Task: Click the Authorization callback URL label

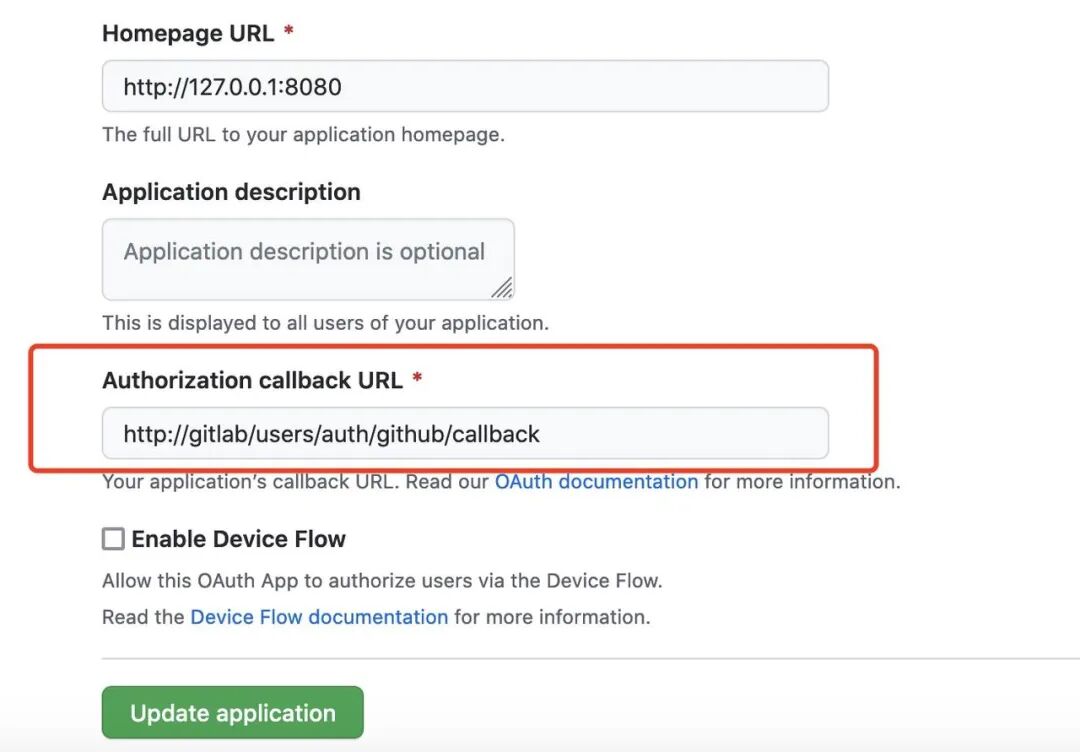Action: click(x=252, y=380)
